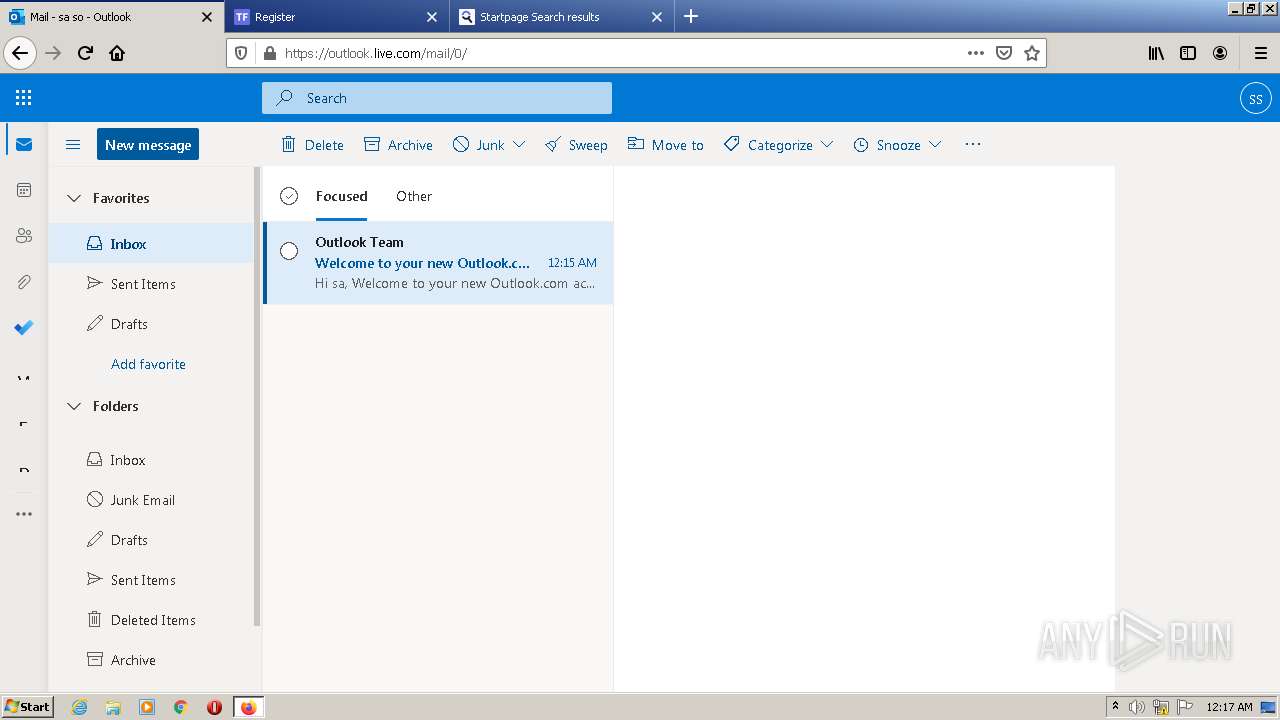Bookmark this page with star icon
Screen dimensions: 1280x720
[1032, 53]
